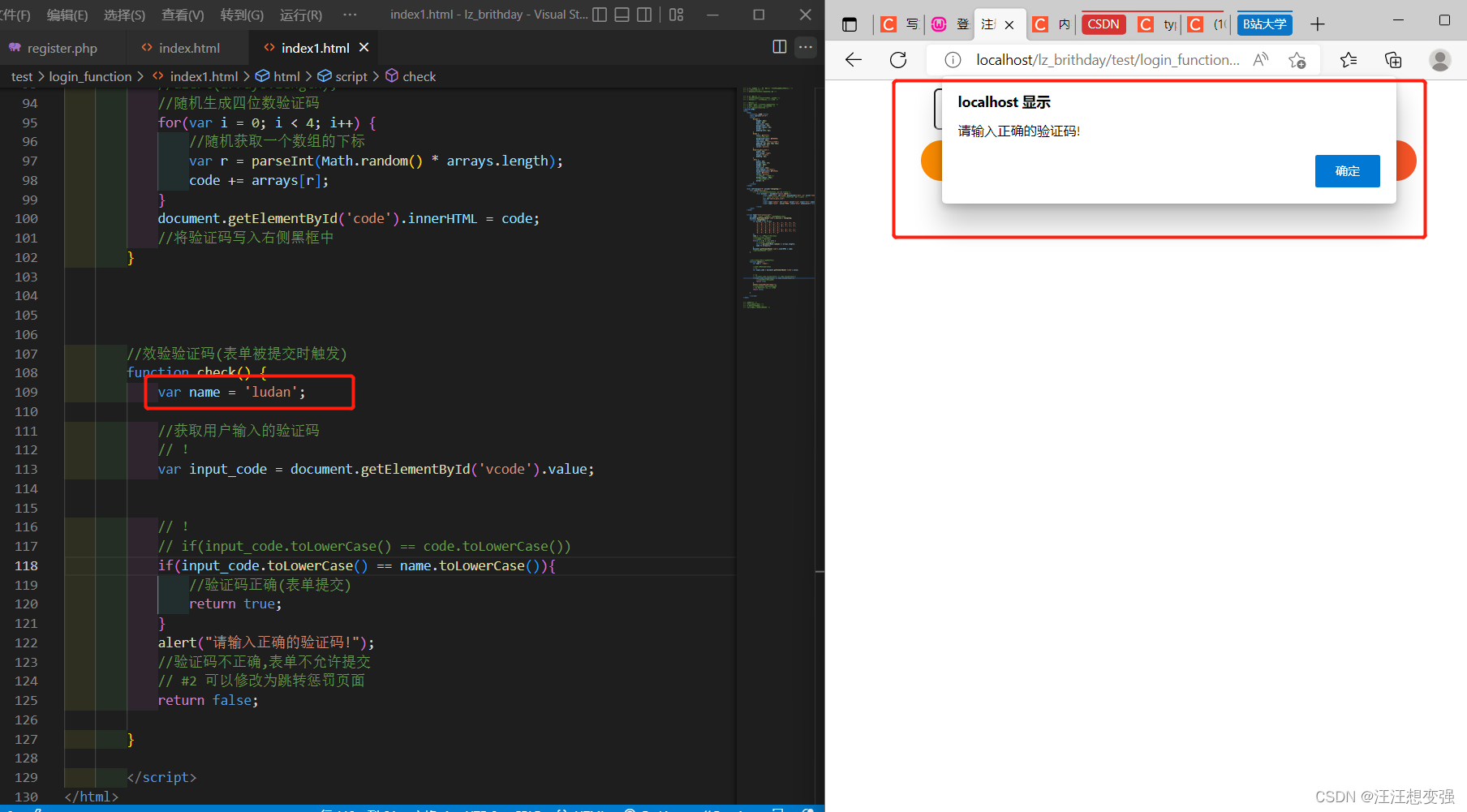
Task: Select the B站大学 tab group label
Action: click(x=1264, y=24)
